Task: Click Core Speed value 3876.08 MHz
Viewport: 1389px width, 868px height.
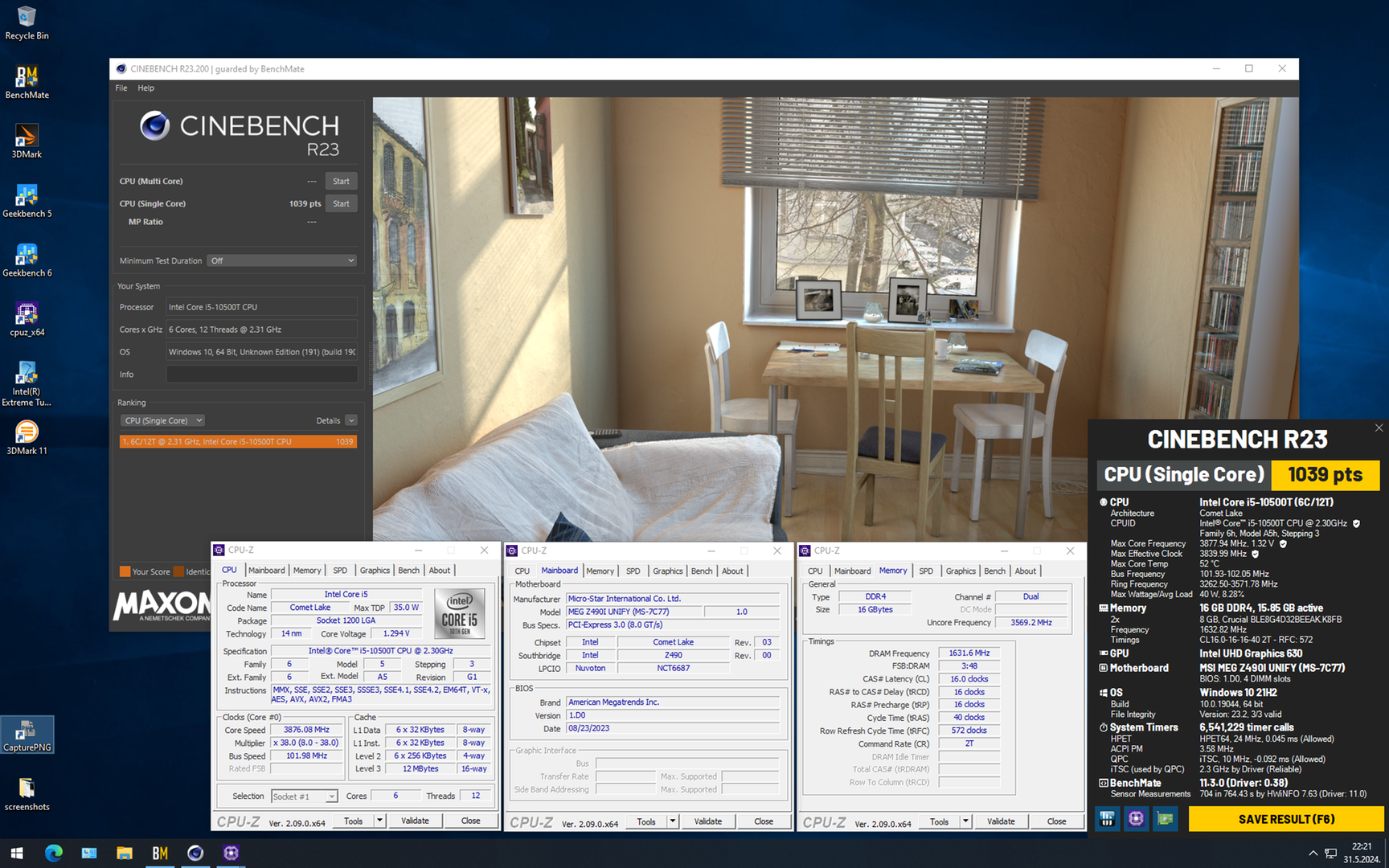Action: click(306, 730)
